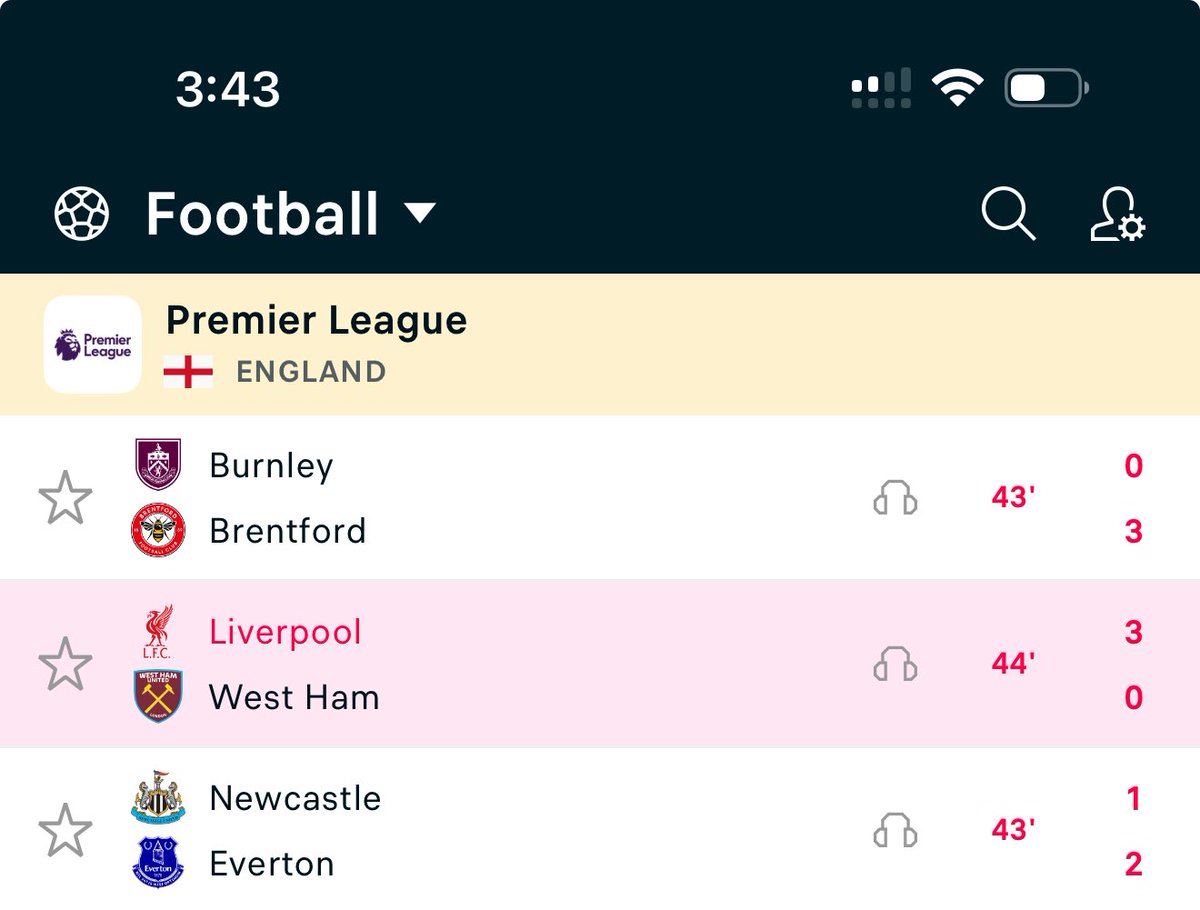Open the Football sport selector title
This screenshot has width=1200, height=910.
[262, 214]
